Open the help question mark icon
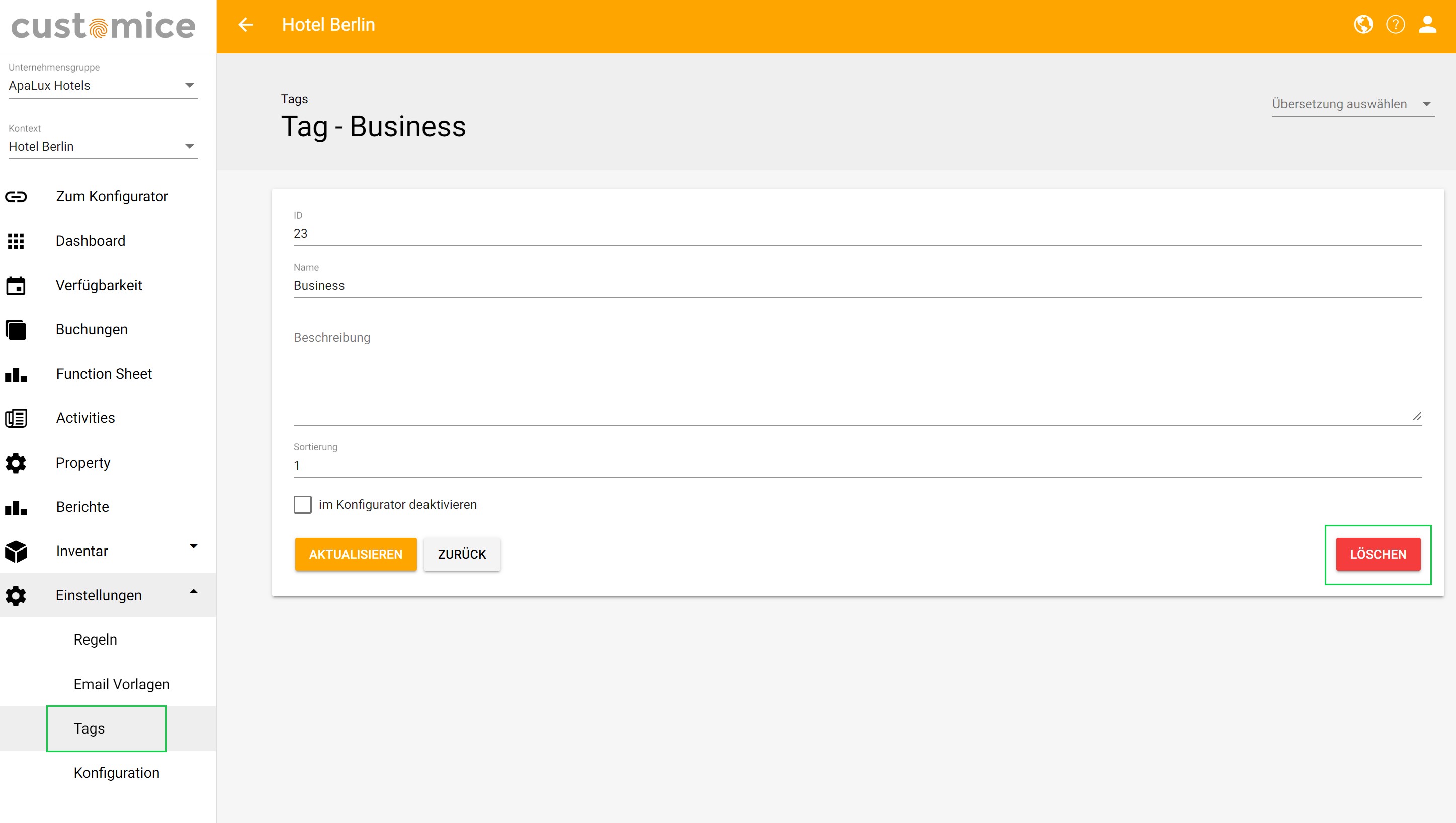1456x823 pixels. 1396,25
